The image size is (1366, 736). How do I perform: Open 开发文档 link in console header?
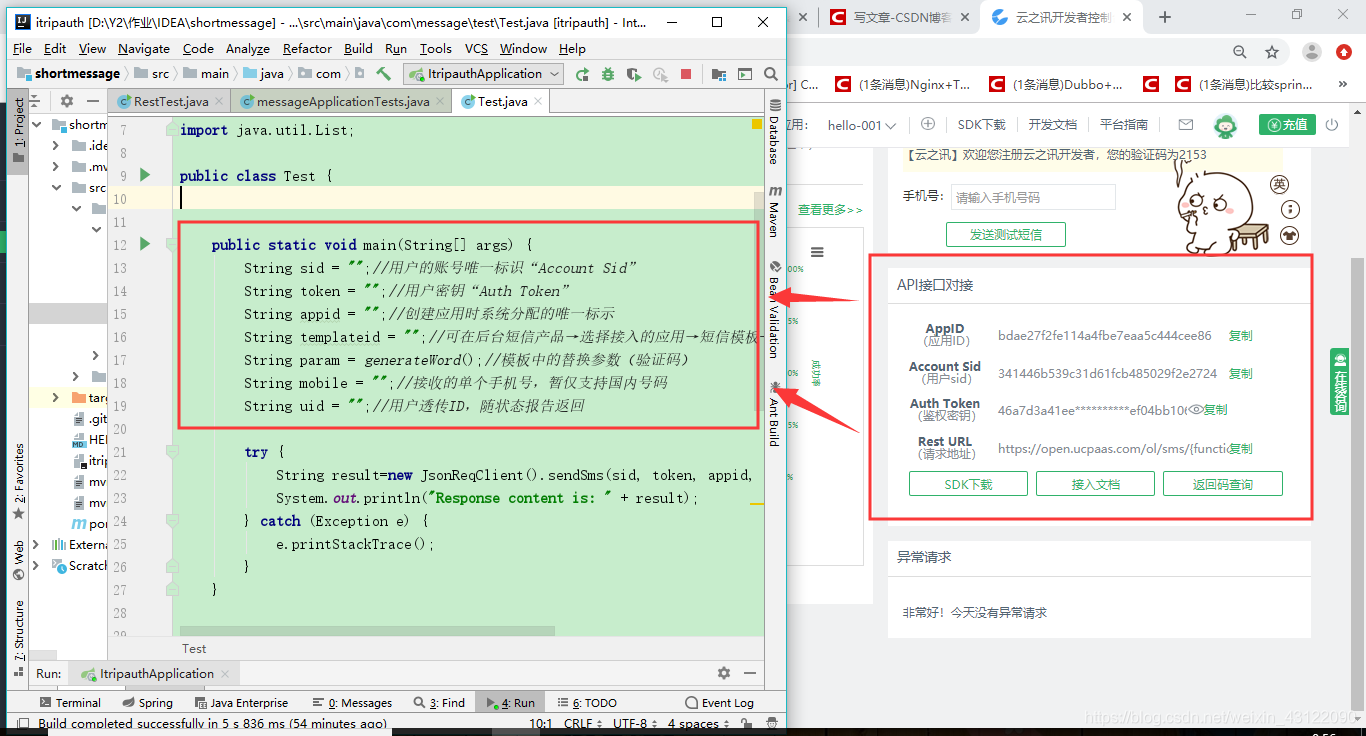[1052, 125]
